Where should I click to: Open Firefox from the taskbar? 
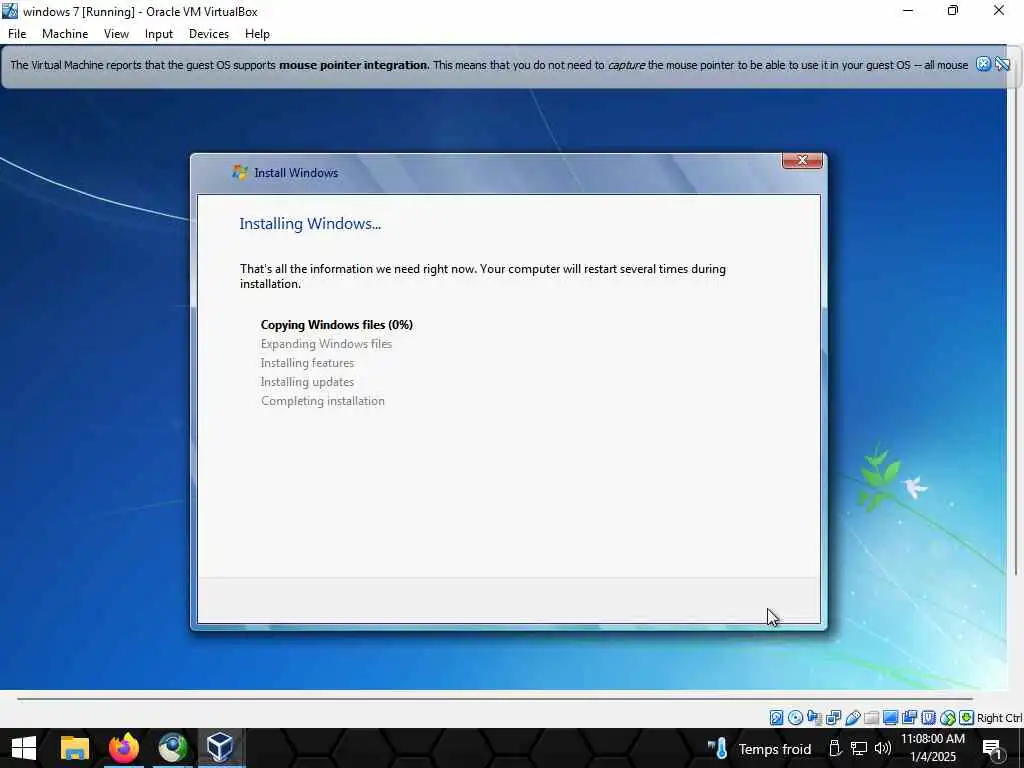[x=123, y=748]
